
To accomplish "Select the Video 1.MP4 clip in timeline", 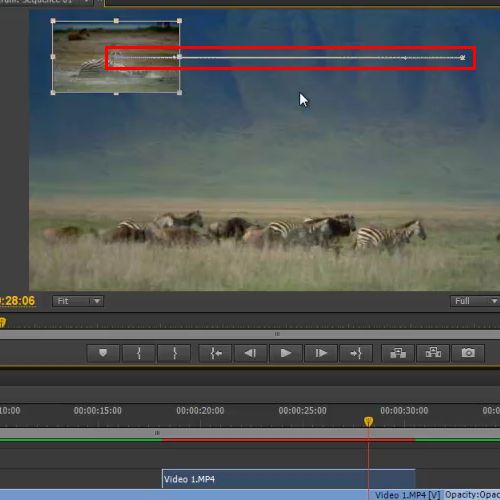I will tap(289, 479).
